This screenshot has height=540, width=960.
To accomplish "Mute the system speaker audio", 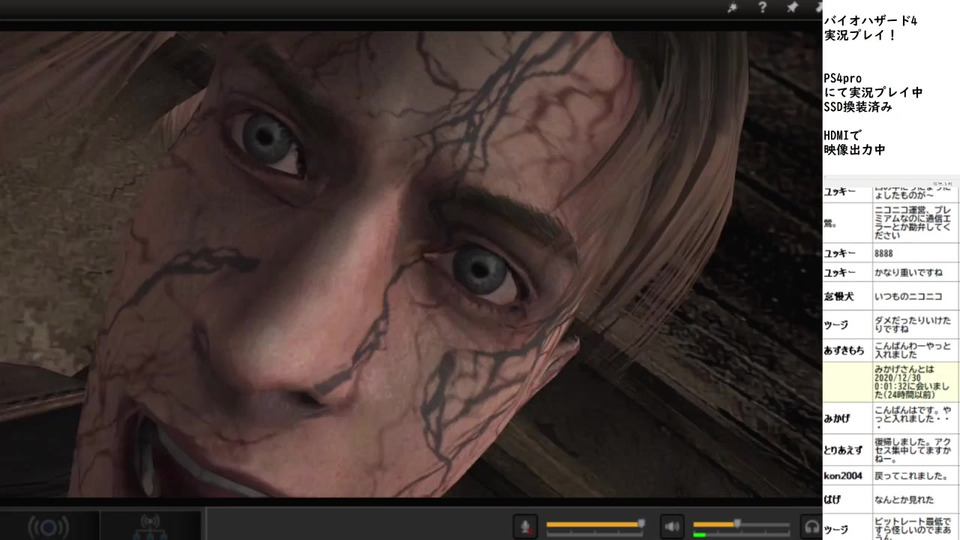I will (x=672, y=527).
